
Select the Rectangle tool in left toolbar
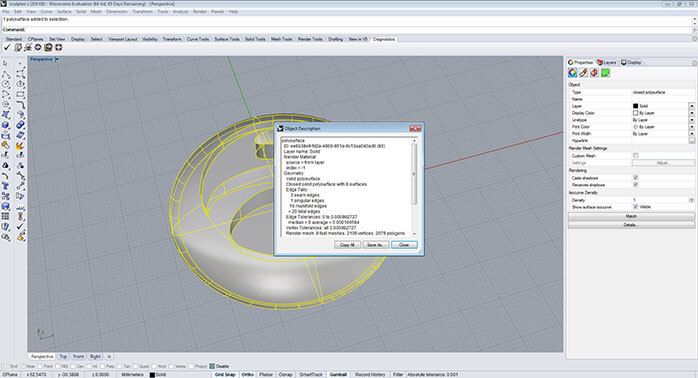[x=20, y=94]
